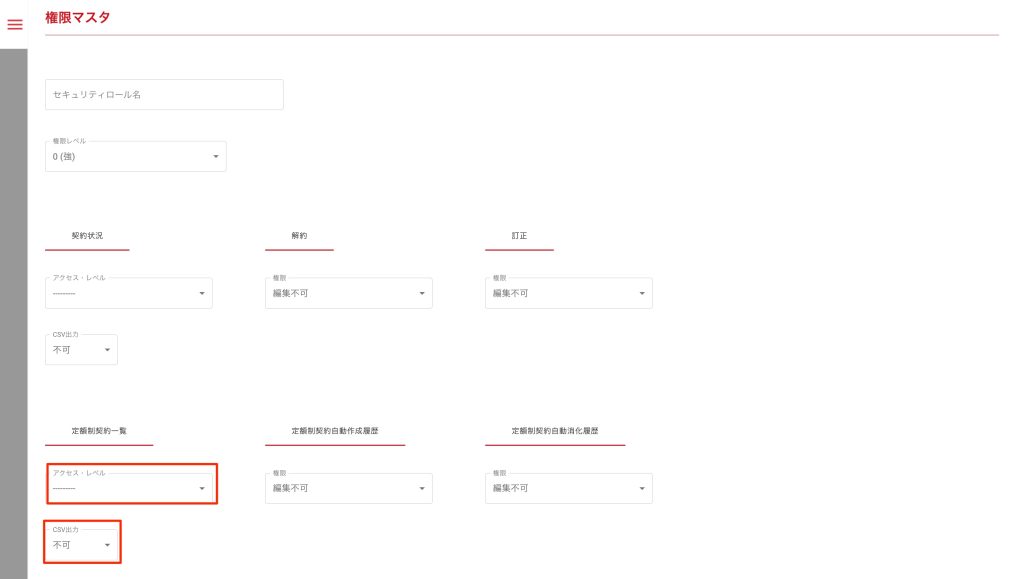This screenshot has width=1024, height=579.
Task: Click the セキュリティロール名 input field
Action: click(x=164, y=95)
